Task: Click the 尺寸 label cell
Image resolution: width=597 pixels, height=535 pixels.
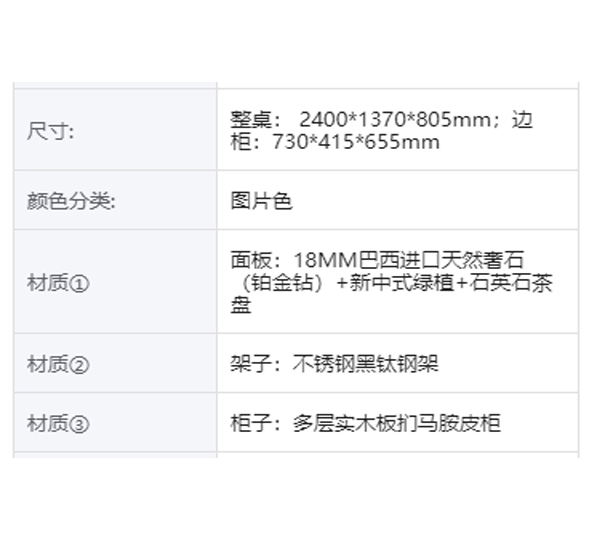Action: click(x=115, y=130)
